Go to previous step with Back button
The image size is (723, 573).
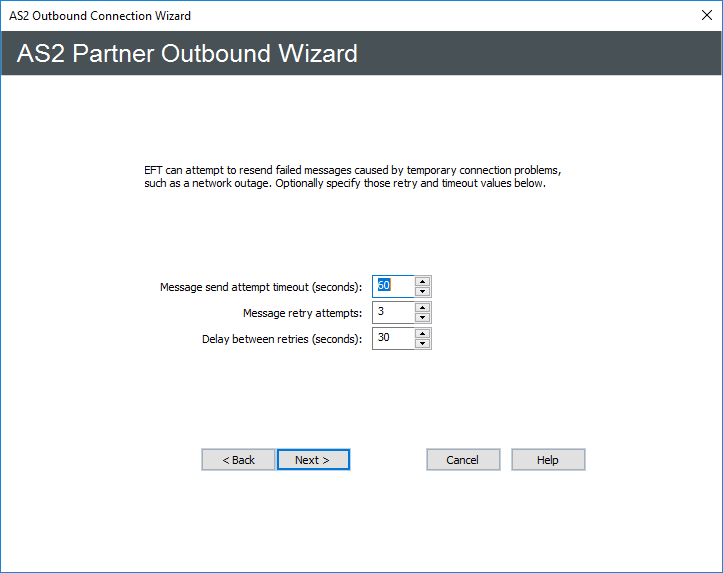[238, 459]
